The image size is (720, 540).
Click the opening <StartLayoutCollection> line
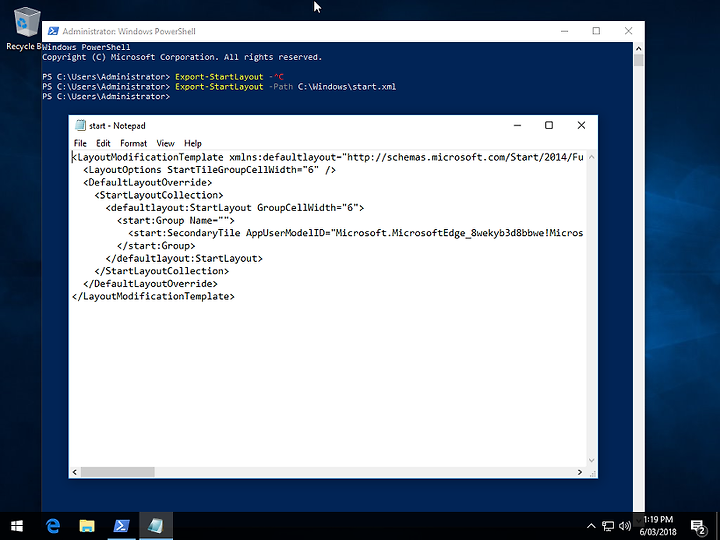159,195
